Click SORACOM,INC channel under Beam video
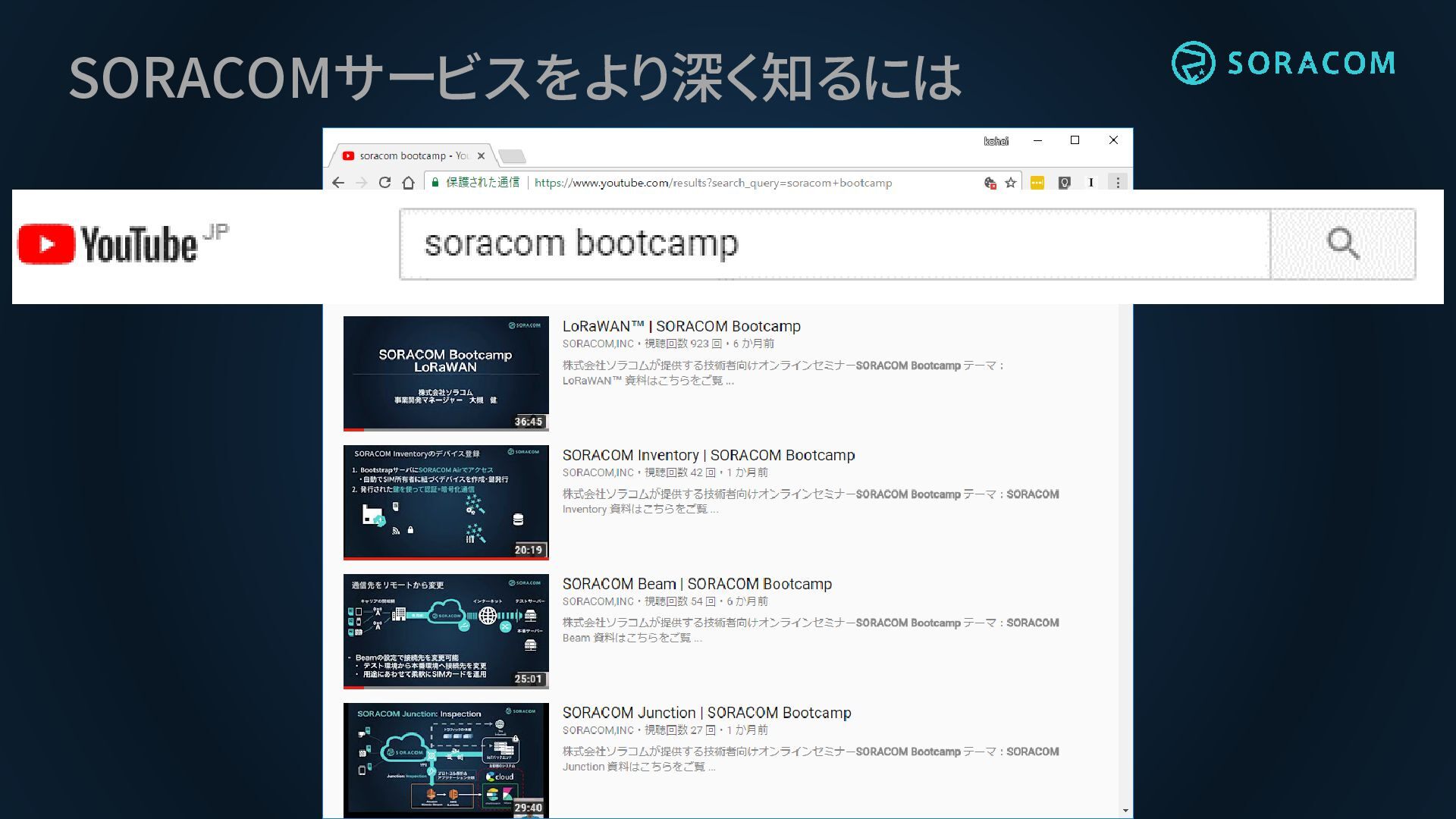The image size is (1456, 819). (x=598, y=601)
